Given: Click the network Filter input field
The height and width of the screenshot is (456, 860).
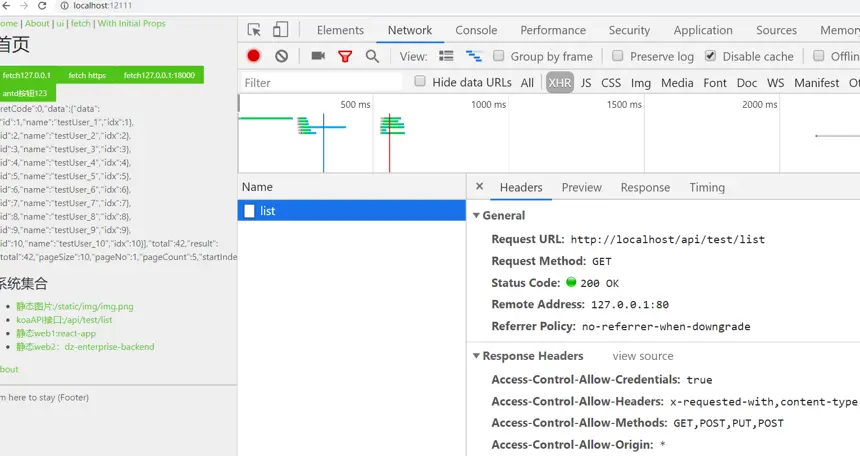Looking at the screenshot, I should pyautogui.click(x=322, y=82).
